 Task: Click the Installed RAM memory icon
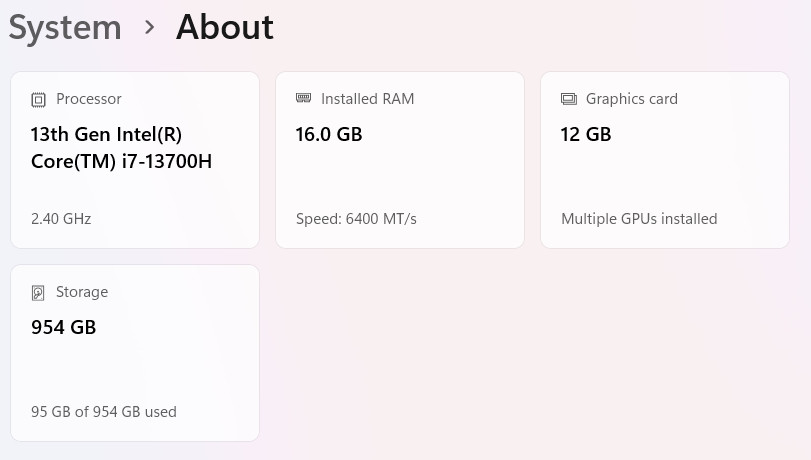(x=304, y=98)
